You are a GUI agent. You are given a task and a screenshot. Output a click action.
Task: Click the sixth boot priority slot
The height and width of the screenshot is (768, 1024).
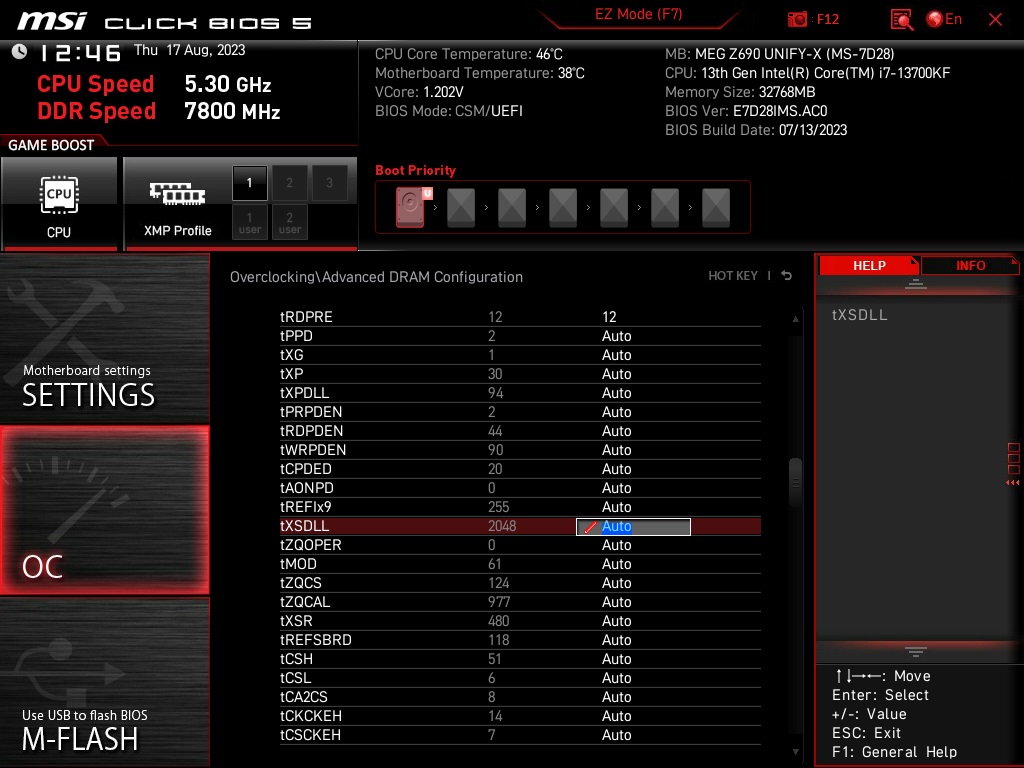pos(665,208)
